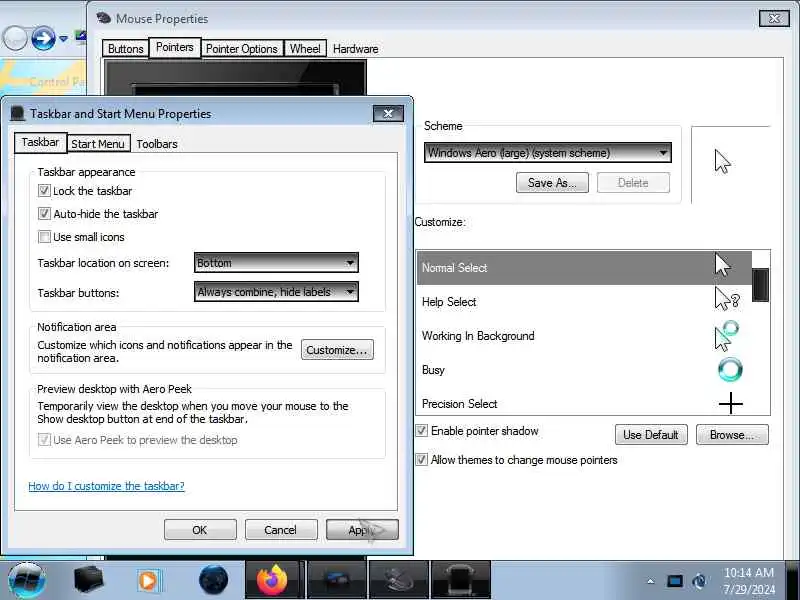Click the Use Aero Peek checkbox
Image resolution: width=800 pixels, height=600 pixels.
click(x=44, y=440)
